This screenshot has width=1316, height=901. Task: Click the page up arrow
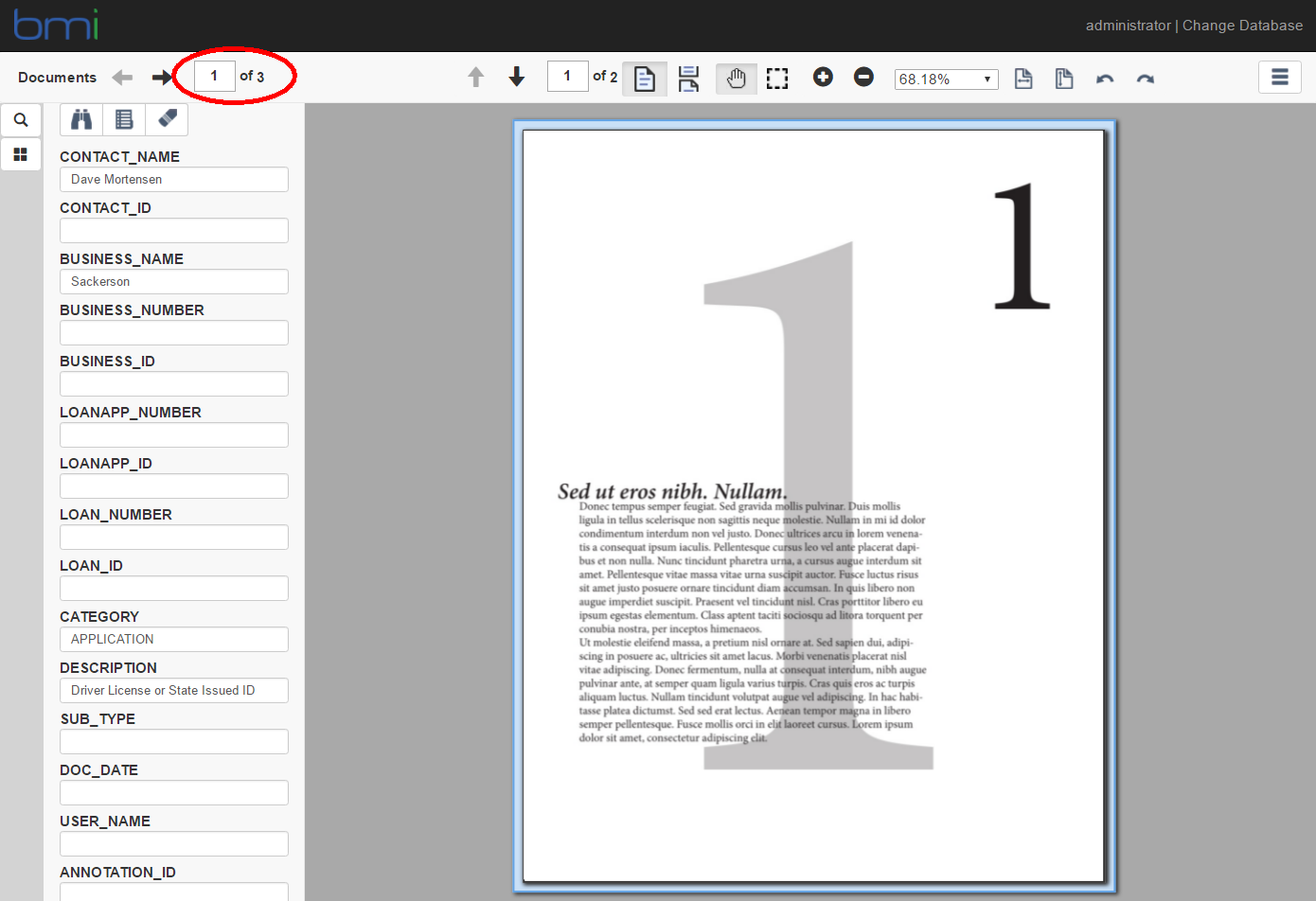point(476,77)
